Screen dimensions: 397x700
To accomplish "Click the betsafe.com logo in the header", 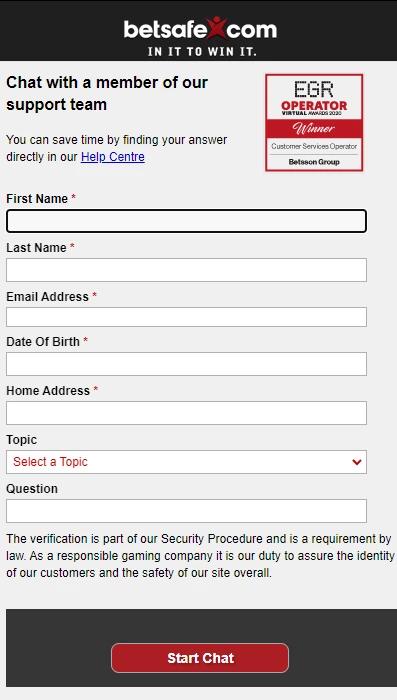I will 200,29.
